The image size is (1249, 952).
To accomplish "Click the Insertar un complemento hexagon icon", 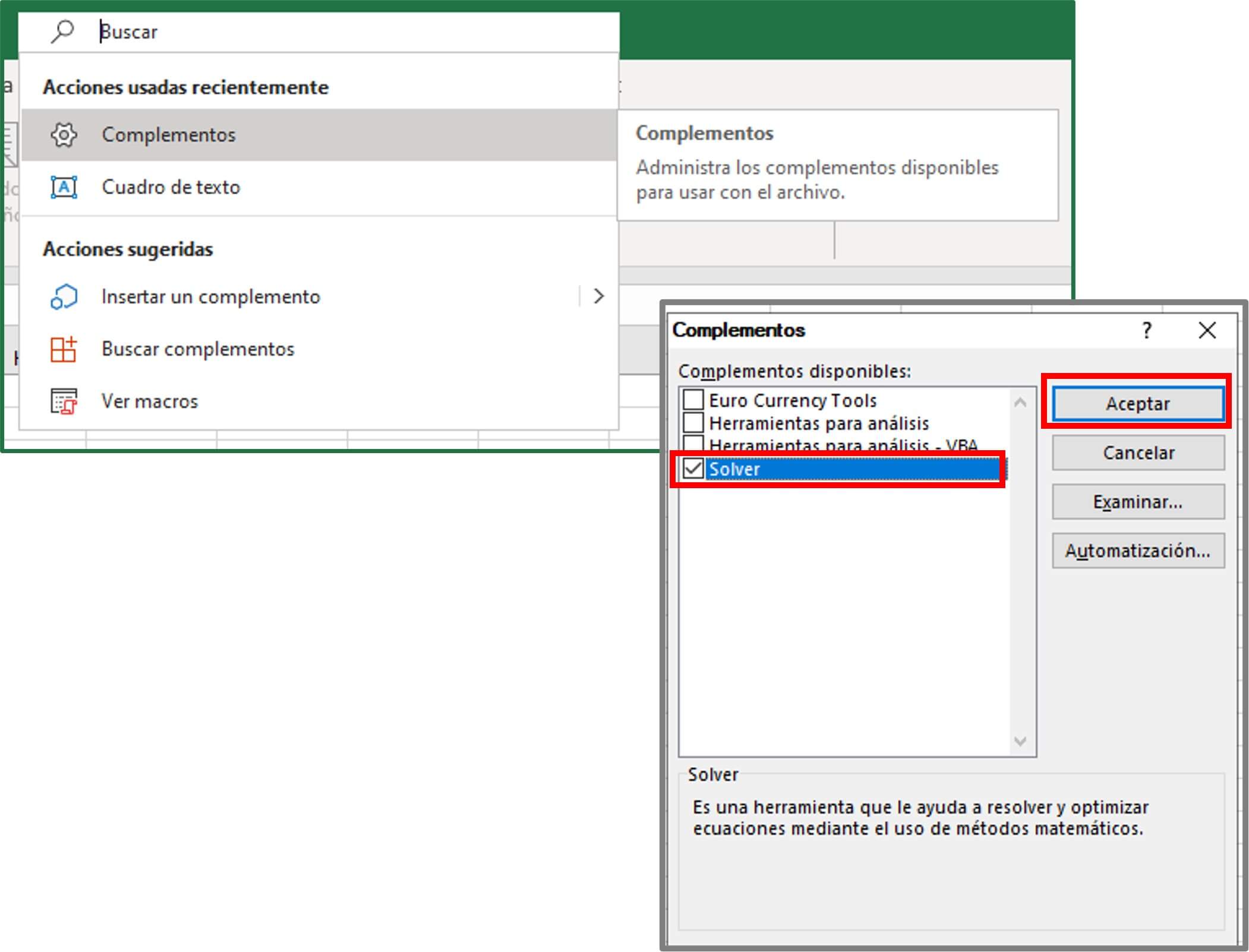I will 65,296.
